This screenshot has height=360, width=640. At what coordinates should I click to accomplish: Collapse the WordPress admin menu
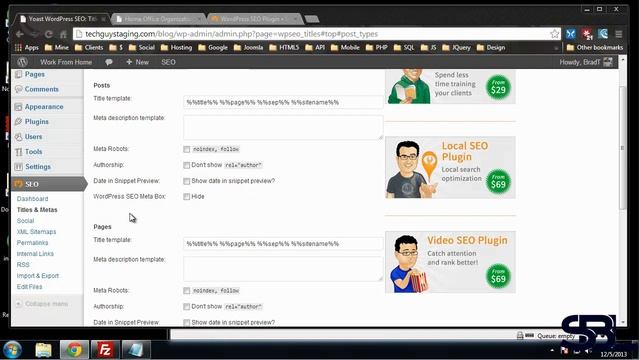(x=42, y=304)
